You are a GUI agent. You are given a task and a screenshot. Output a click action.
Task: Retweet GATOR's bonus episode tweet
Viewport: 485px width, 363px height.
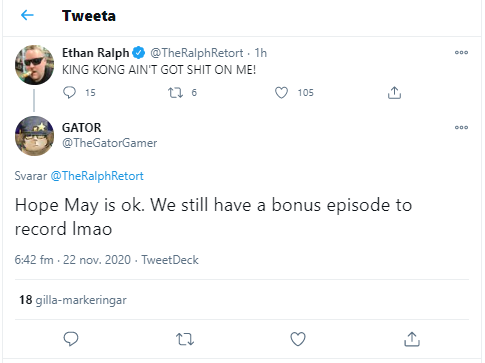(x=185, y=339)
